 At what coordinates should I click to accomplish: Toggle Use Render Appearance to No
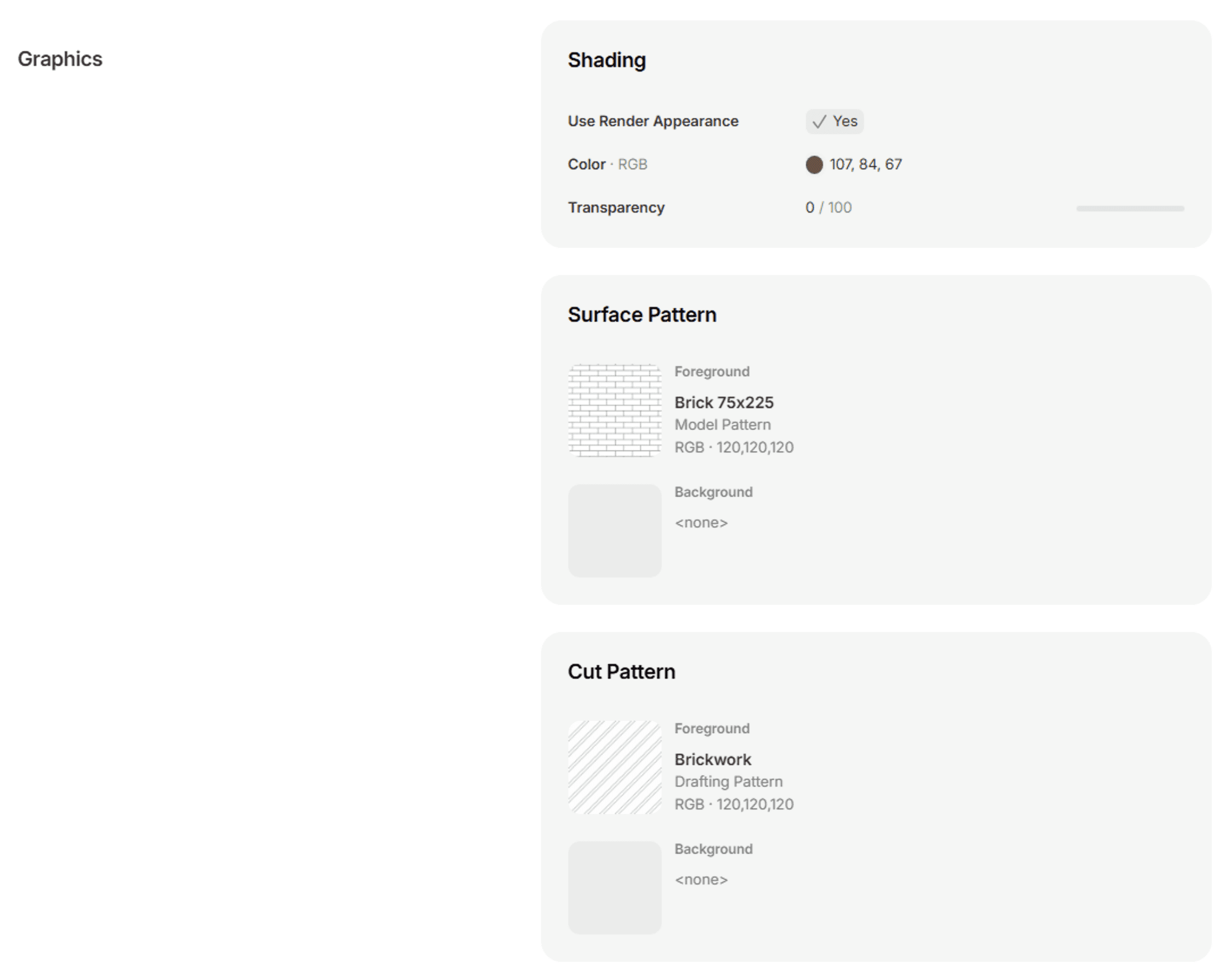point(834,121)
